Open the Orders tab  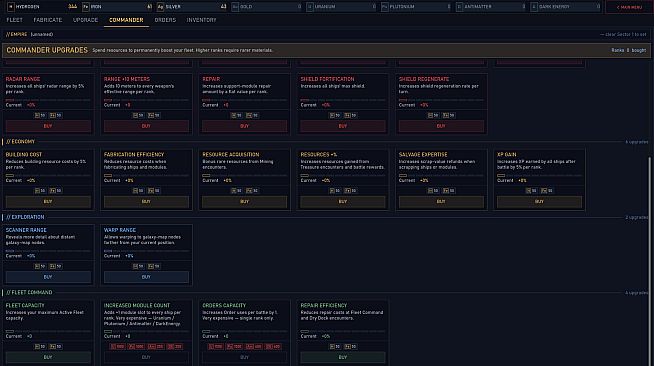coord(165,20)
